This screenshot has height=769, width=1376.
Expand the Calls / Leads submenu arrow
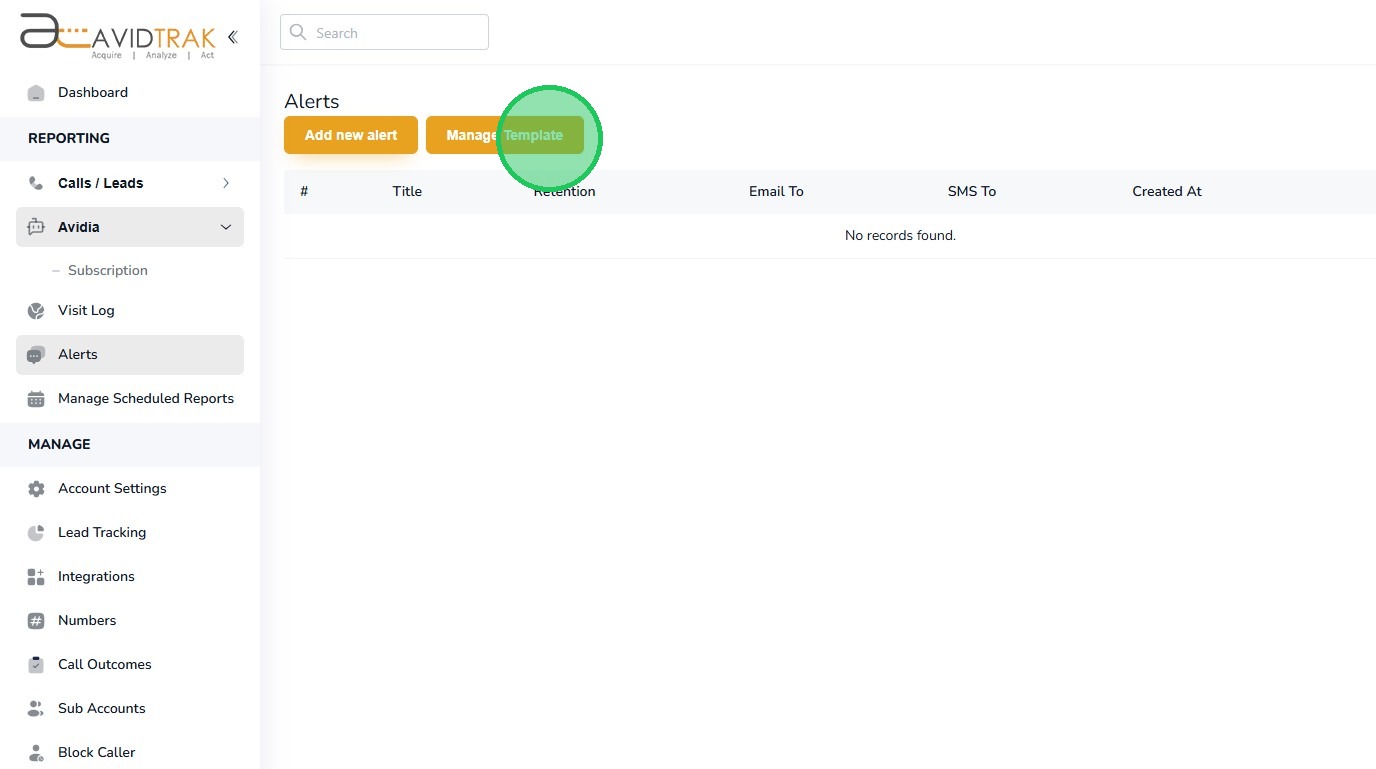pos(226,183)
